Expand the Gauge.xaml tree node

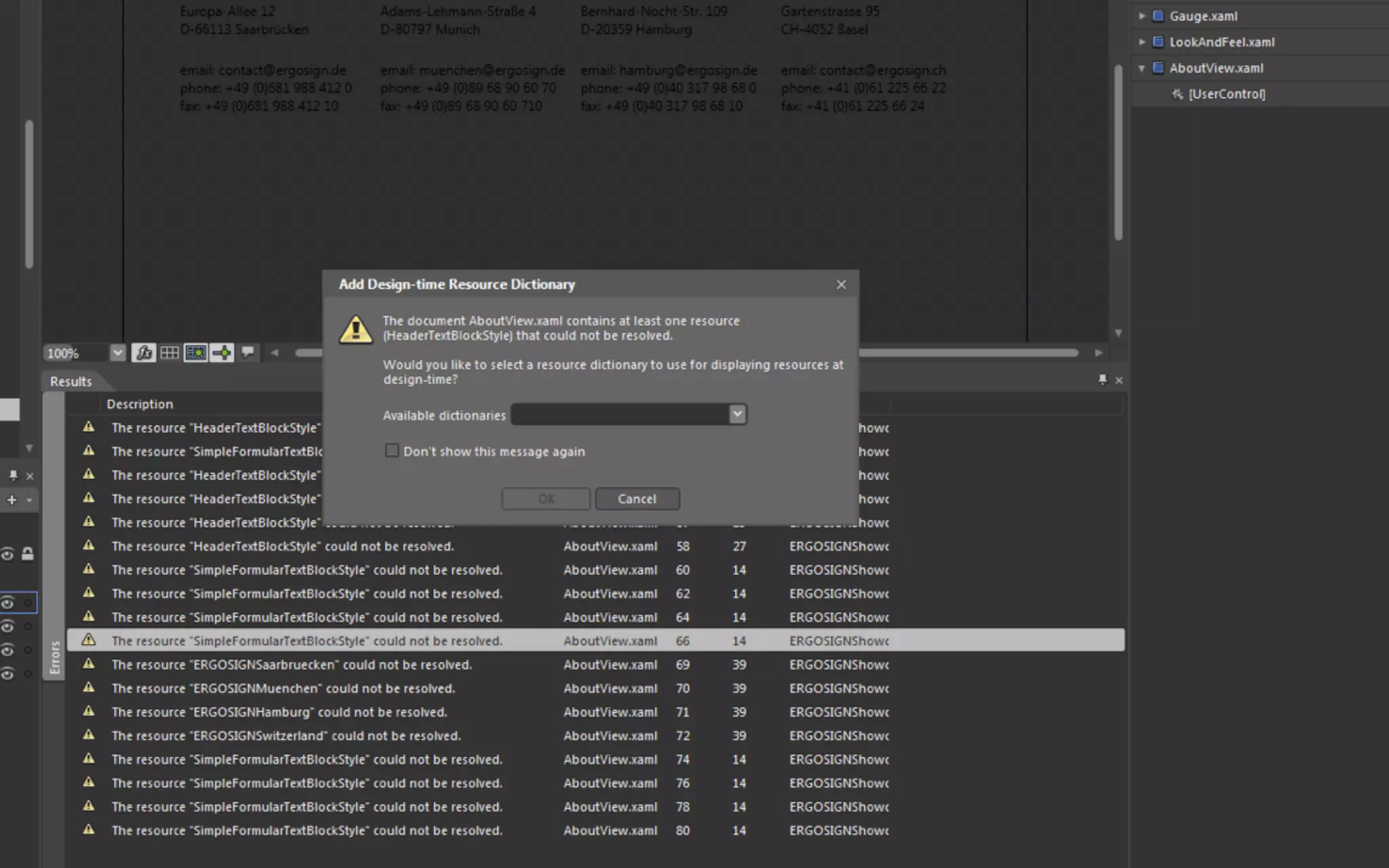1141,16
